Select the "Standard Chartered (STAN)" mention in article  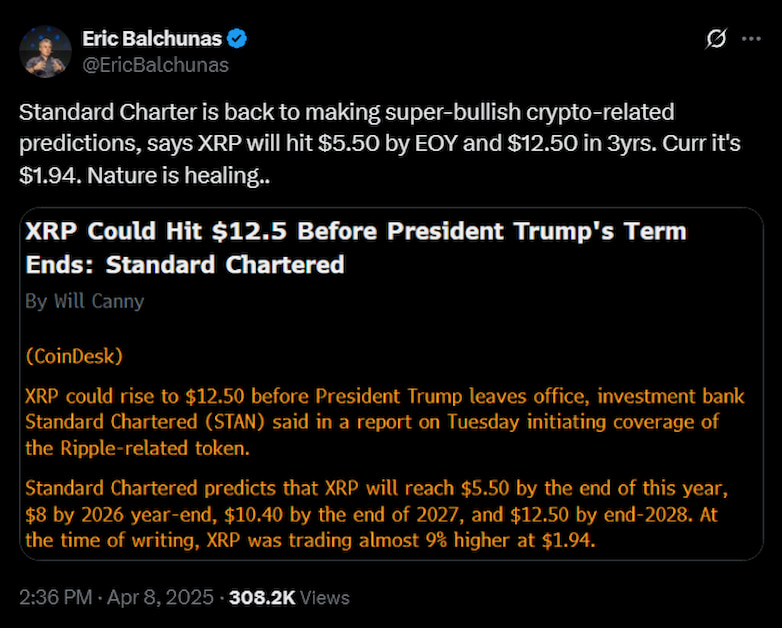tap(145, 422)
